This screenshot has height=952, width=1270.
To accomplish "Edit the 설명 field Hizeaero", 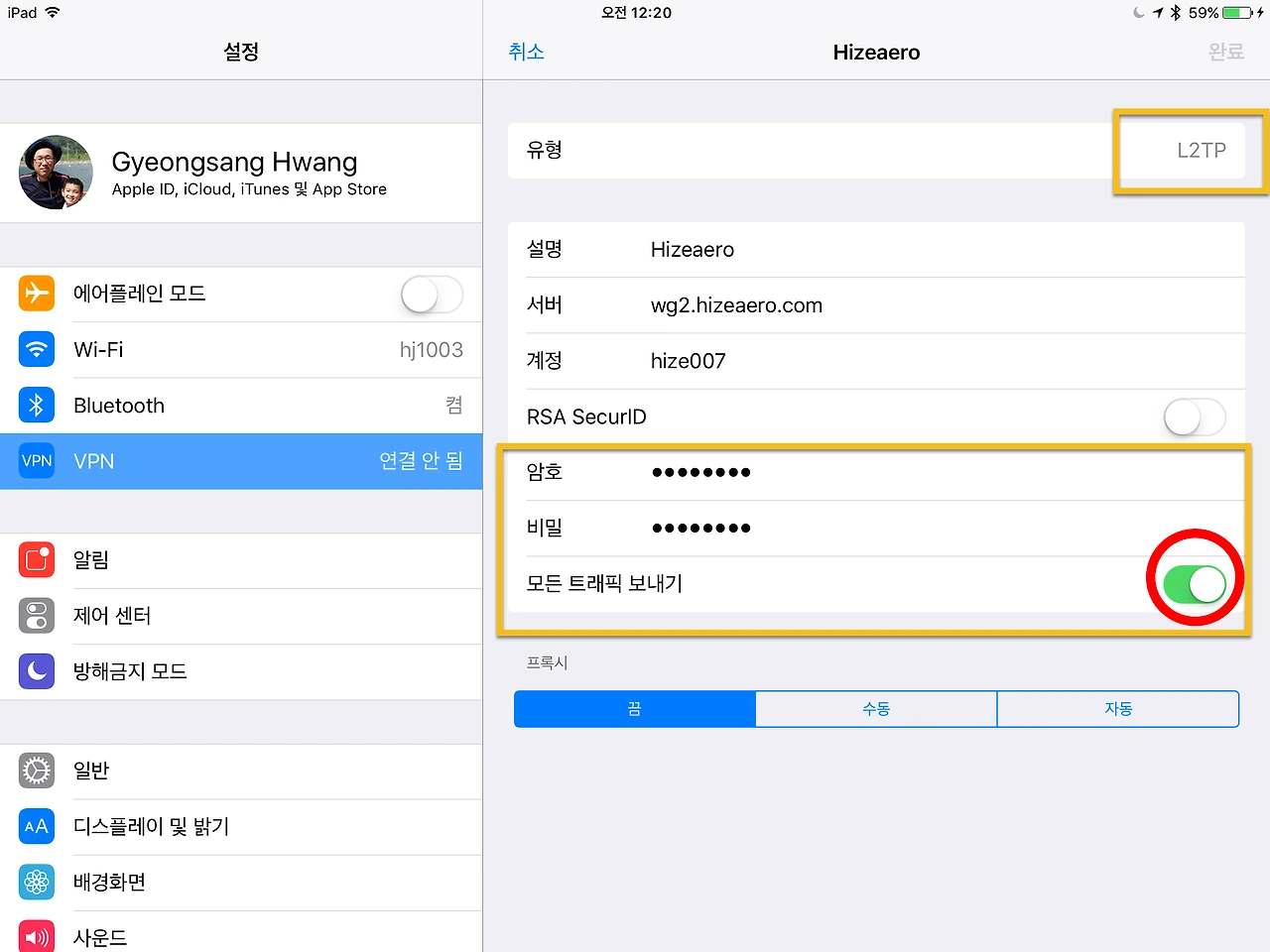I will pos(876,250).
